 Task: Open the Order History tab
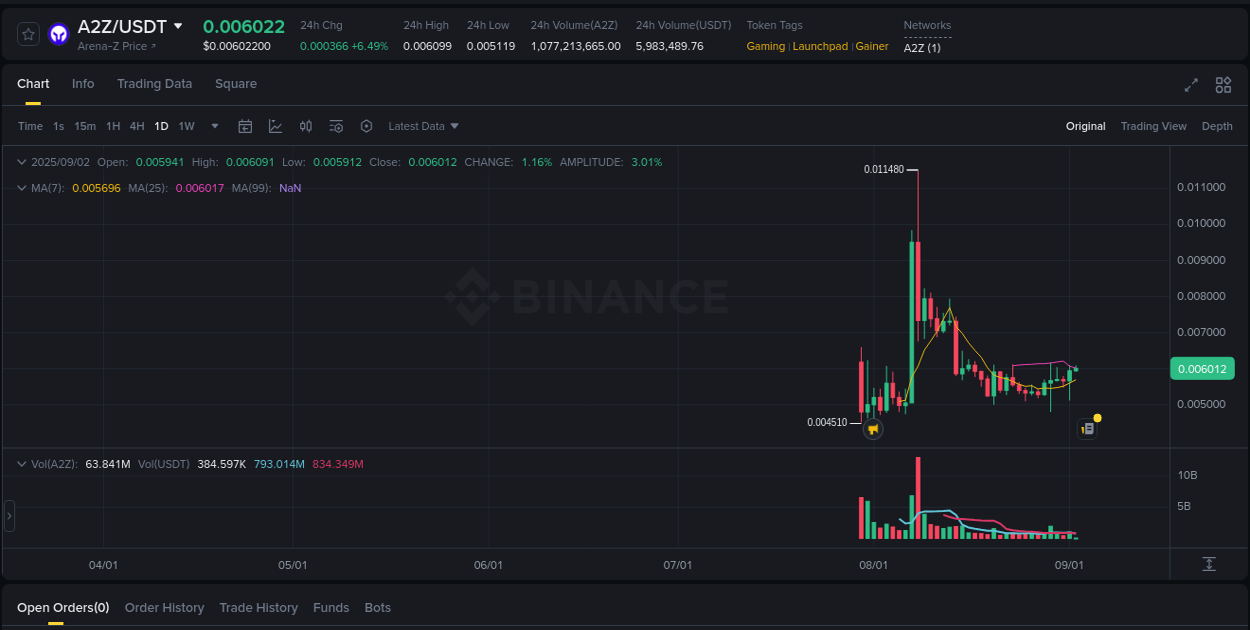[164, 607]
